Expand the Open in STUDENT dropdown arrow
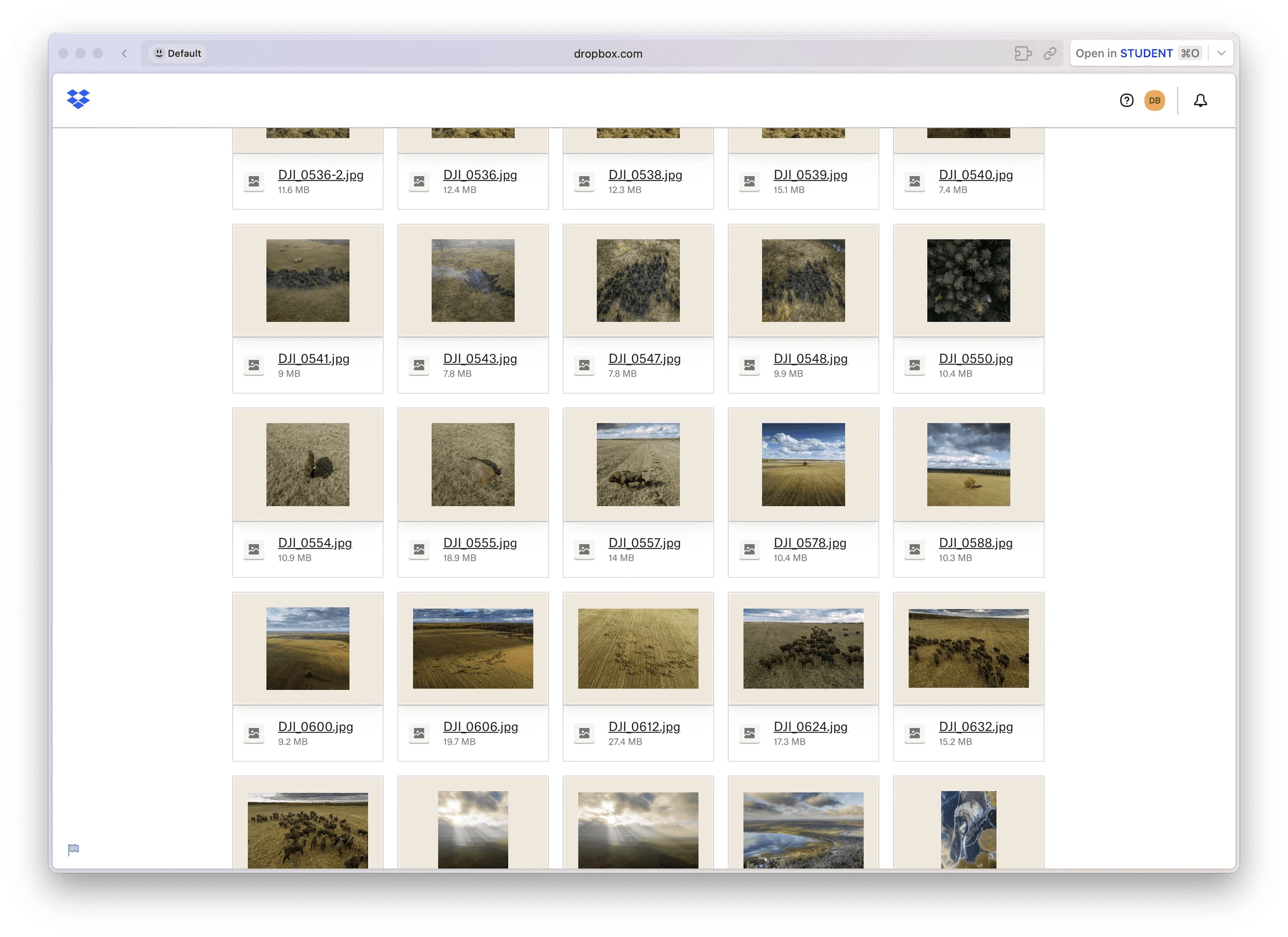The width and height of the screenshot is (1288, 937). [x=1221, y=53]
